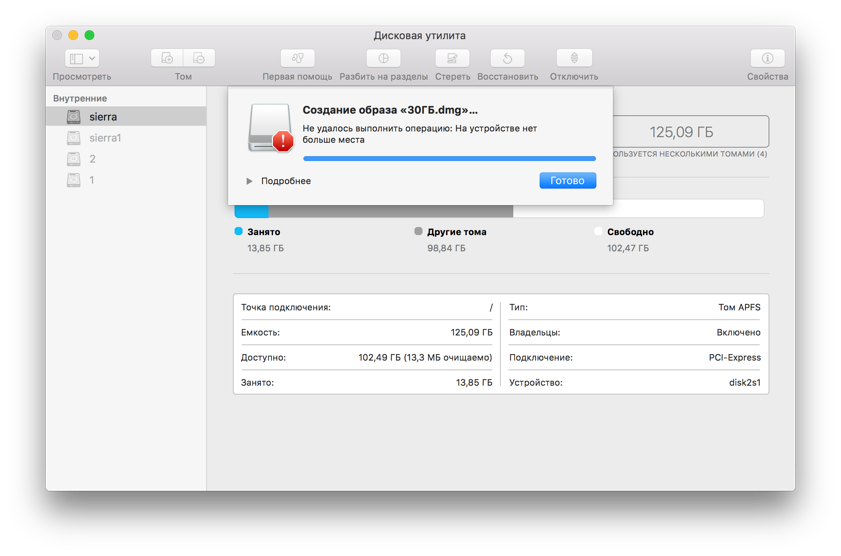
Task: Click the image creation progress bar
Action: point(449,159)
